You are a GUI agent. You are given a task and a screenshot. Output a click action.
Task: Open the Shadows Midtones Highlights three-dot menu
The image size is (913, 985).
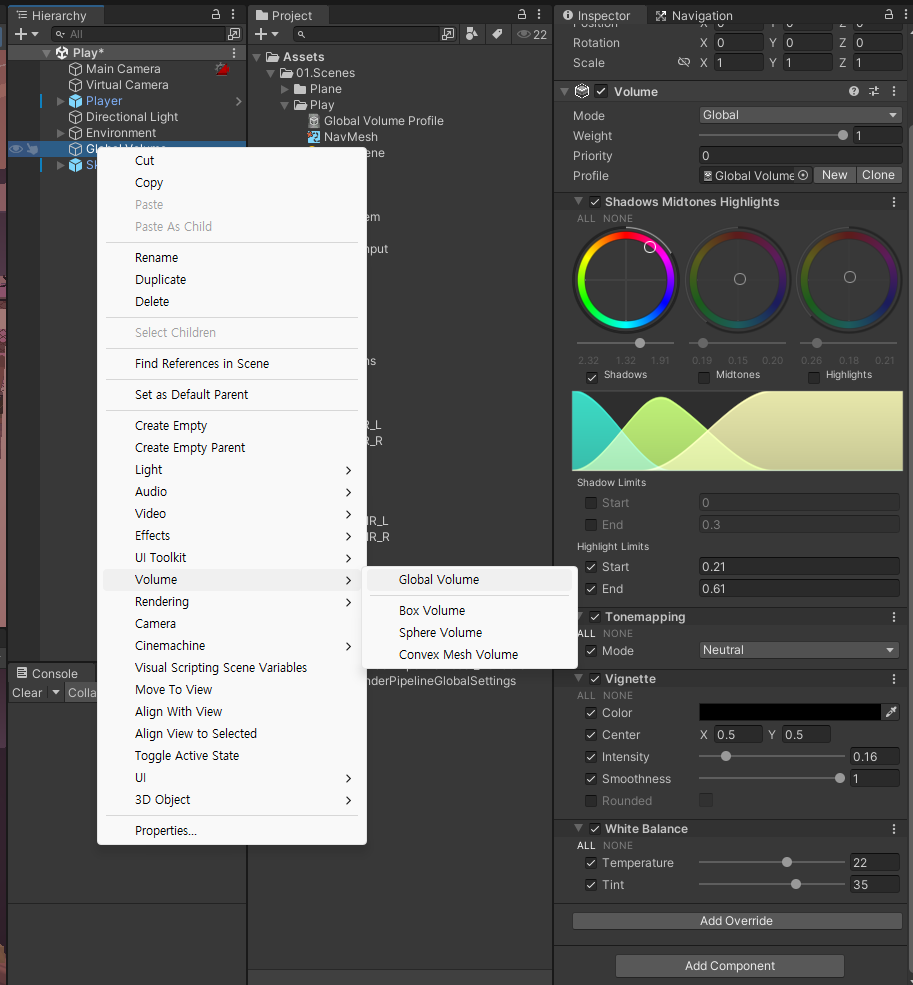(x=894, y=202)
